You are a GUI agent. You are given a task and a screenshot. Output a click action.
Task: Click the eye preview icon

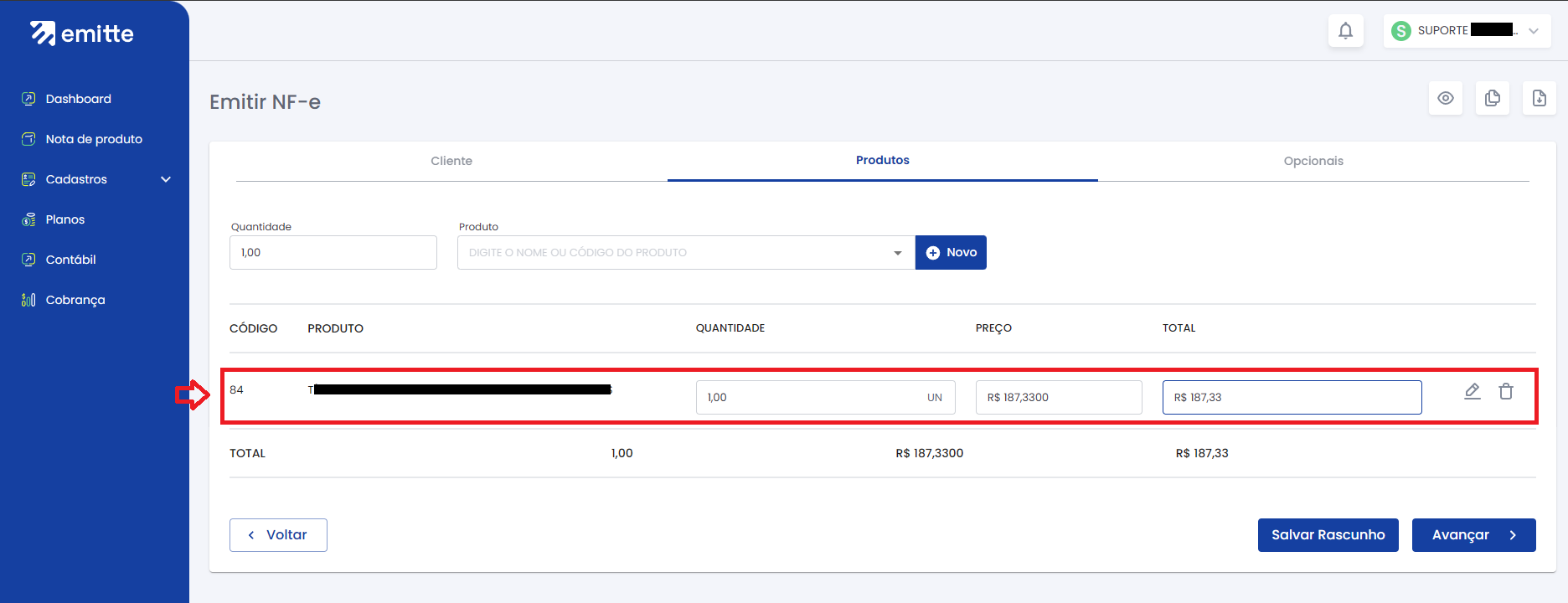1446,98
